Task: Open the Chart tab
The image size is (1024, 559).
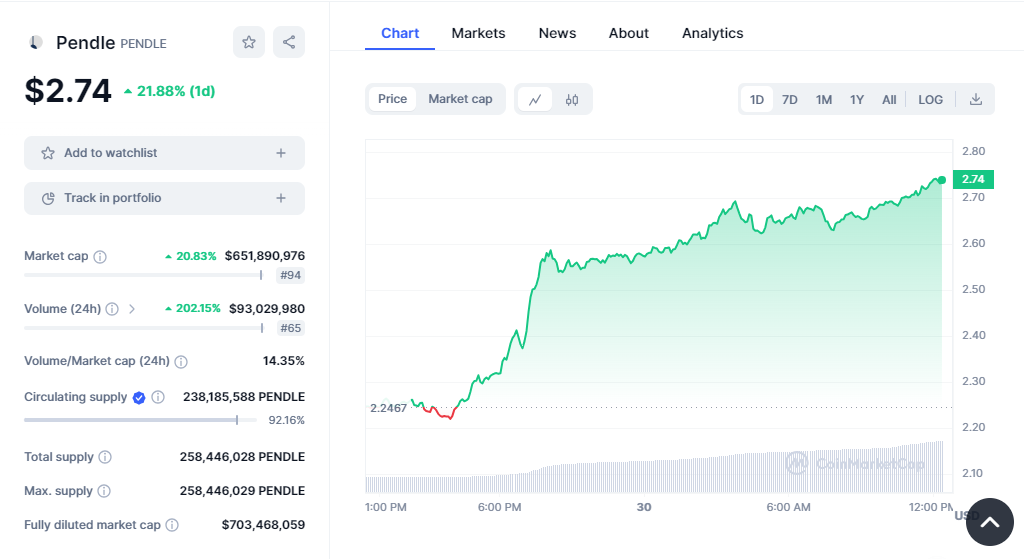Action: coord(400,33)
